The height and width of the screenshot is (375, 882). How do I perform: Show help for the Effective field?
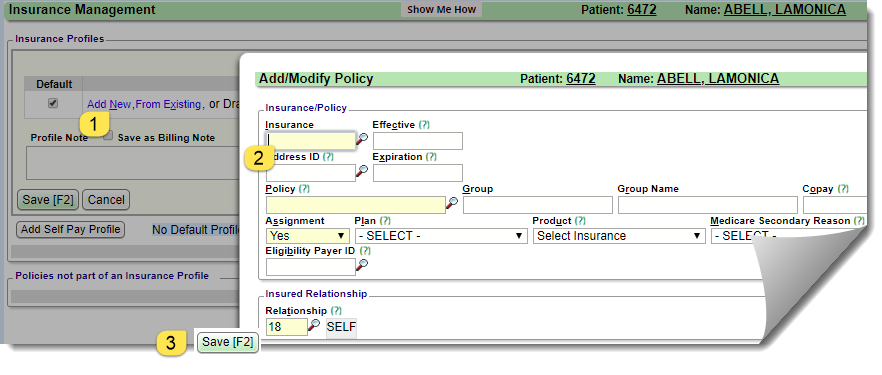[x=424, y=125]
